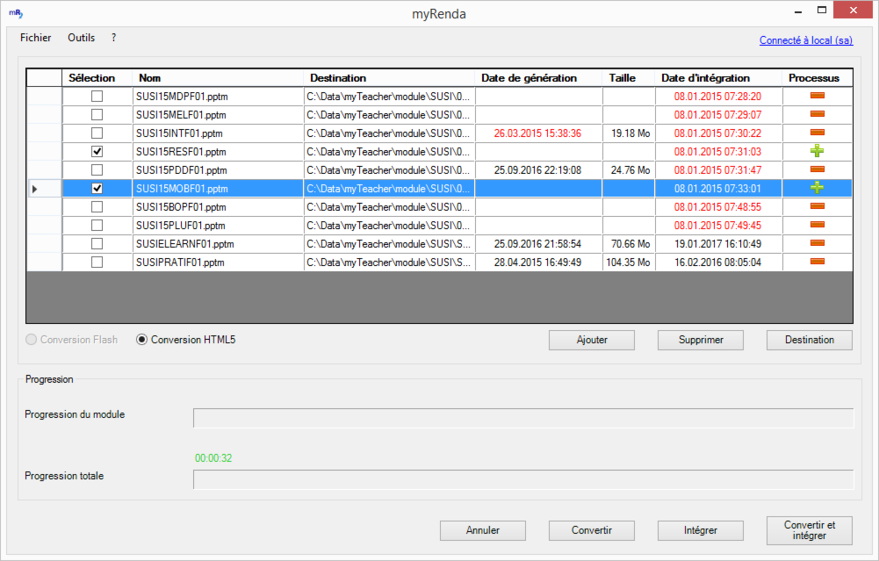879x561 pixels.
Task: Click the Progression du module bar
Action: point(523,418)
